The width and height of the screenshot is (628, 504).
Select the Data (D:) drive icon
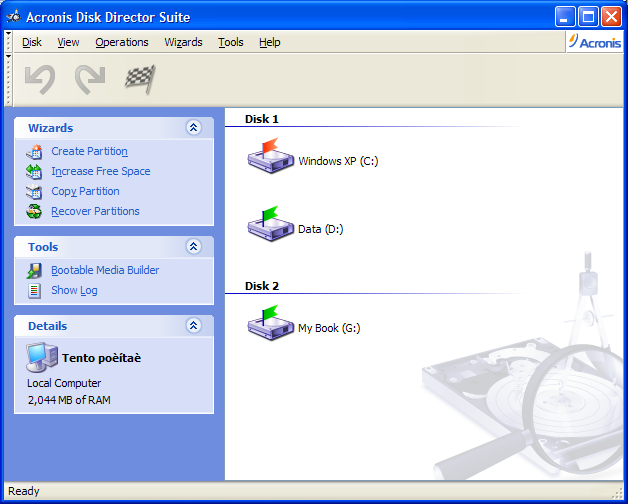coord(270,224)
